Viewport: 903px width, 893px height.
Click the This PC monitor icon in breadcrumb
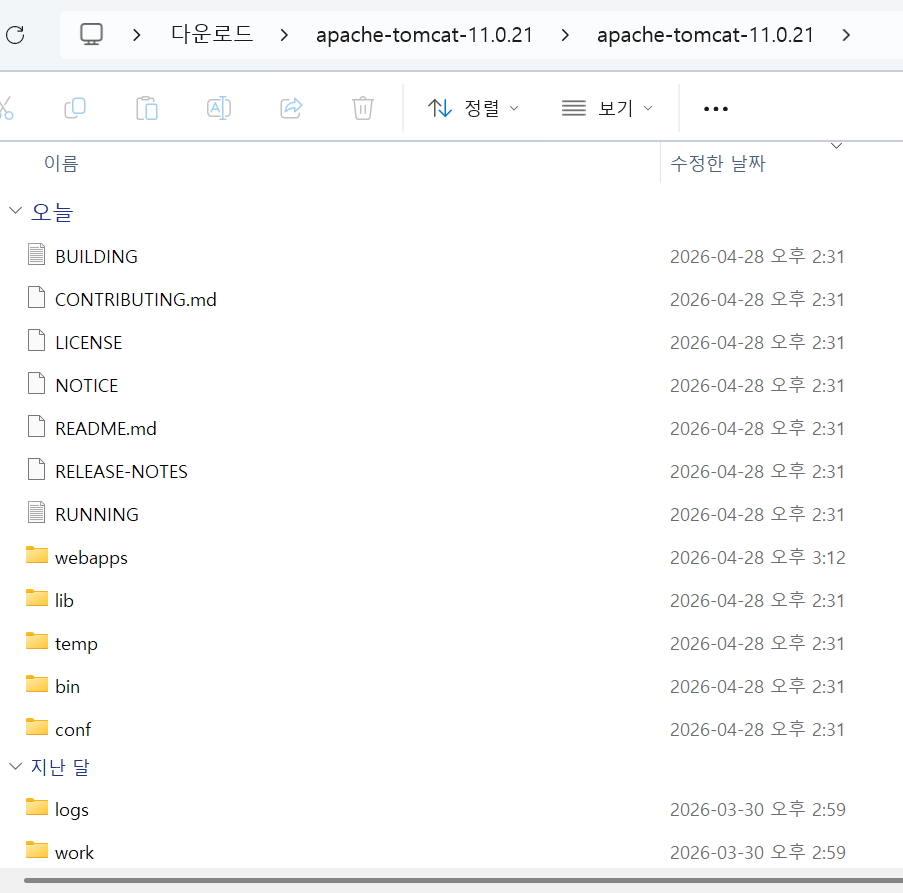(x=91, y=35)
